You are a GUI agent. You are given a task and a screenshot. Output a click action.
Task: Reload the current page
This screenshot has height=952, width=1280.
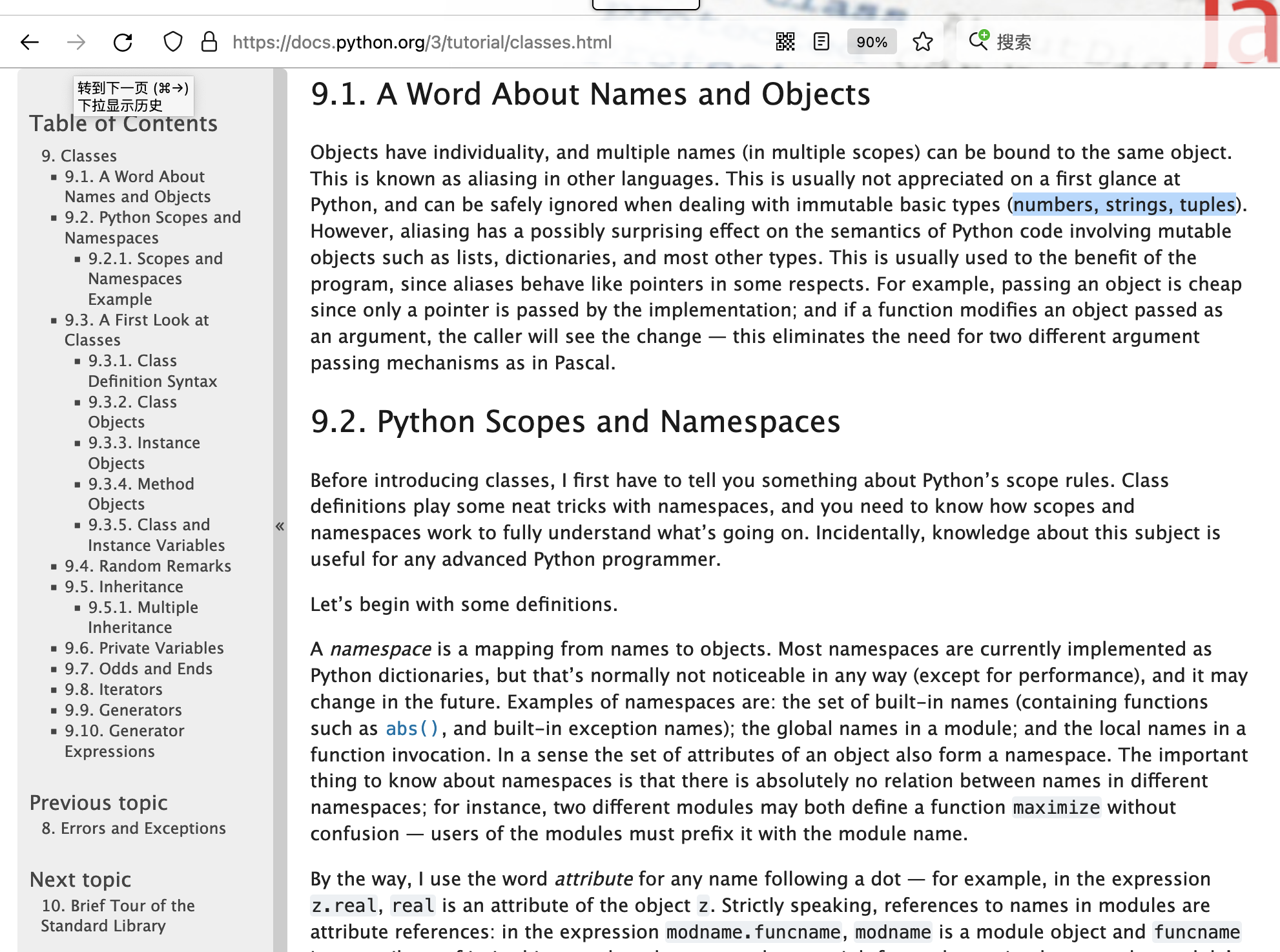coord(123,43)
